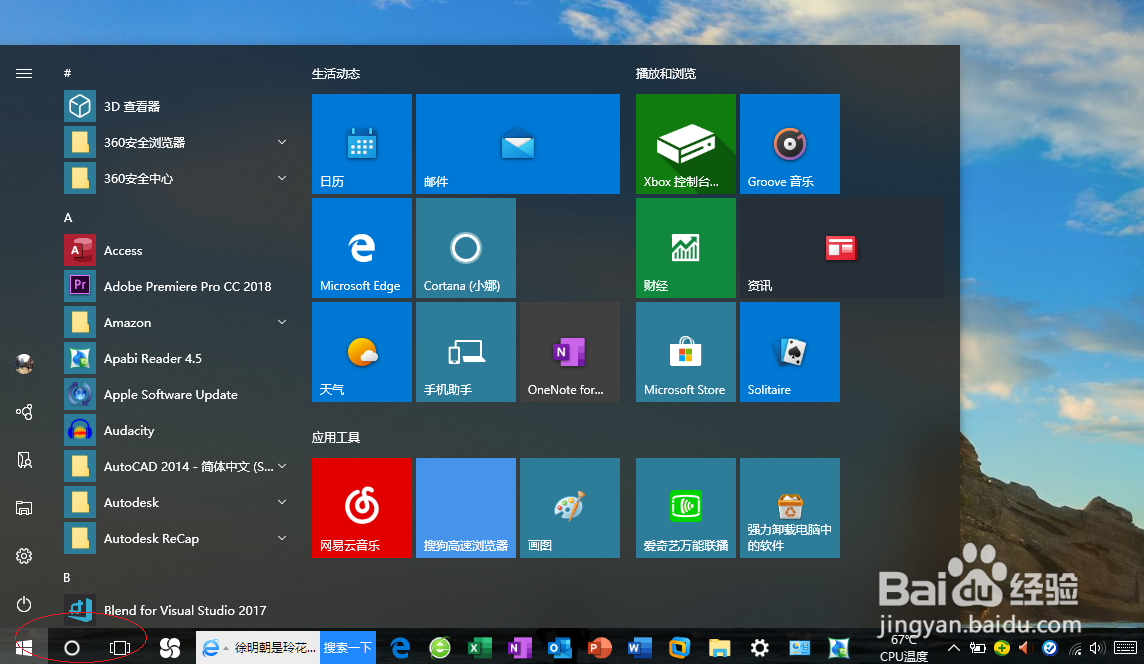
Task: Open the 手机助手 tile
Action: tap(465, 352)
